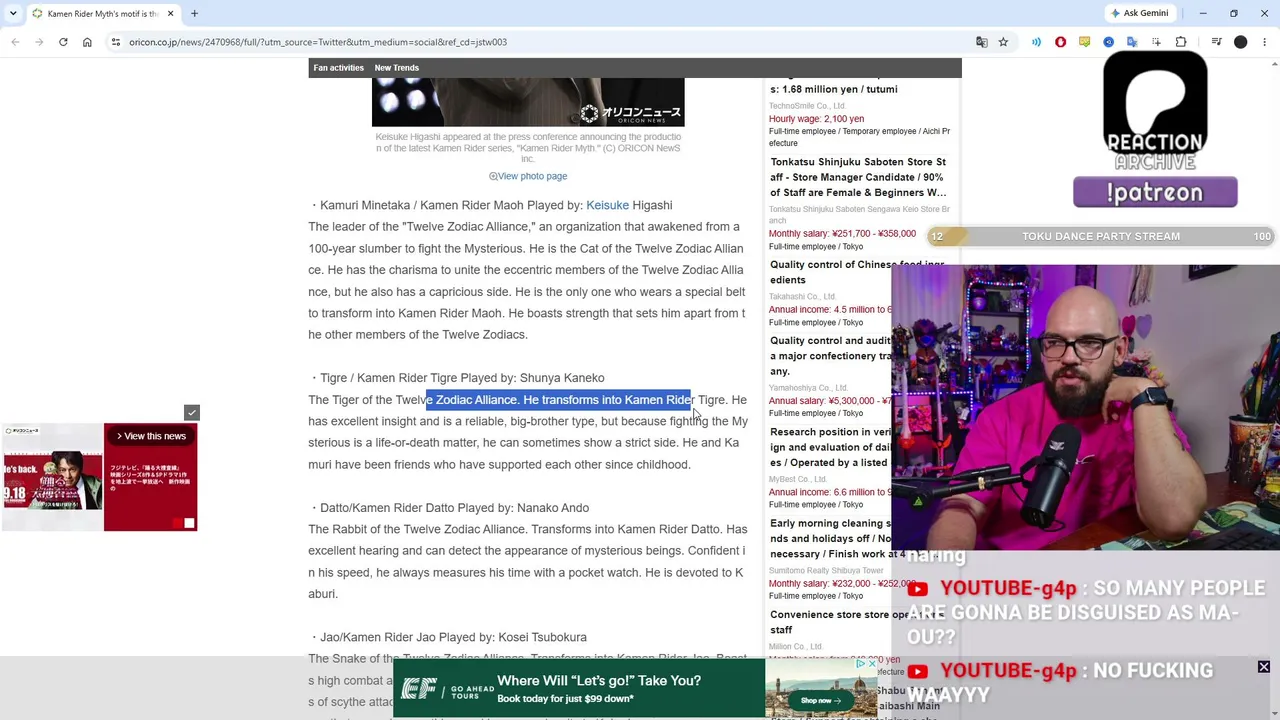The height and width of the screenshot is (720, 1280).
Task: Click the Keisuke Higashi press conference photo
Action: 528,102
